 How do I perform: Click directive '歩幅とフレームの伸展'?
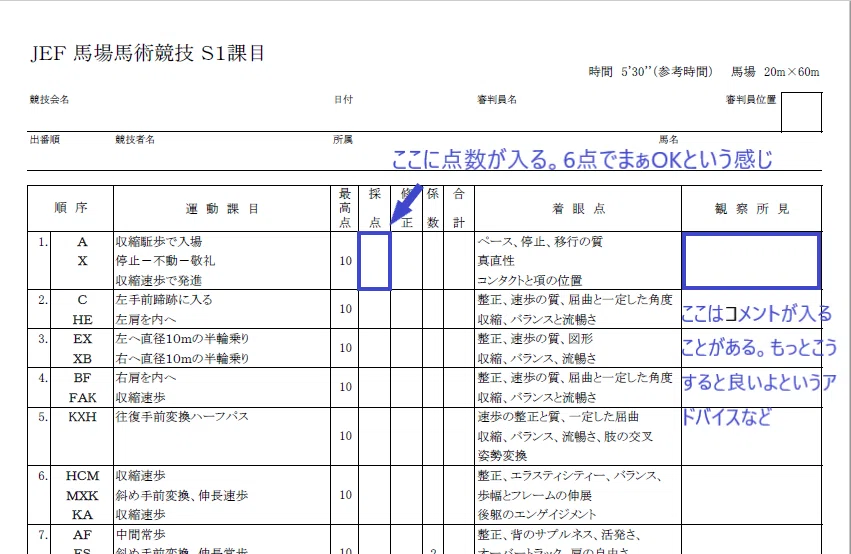pyautogui.click(x=535, y=495)
